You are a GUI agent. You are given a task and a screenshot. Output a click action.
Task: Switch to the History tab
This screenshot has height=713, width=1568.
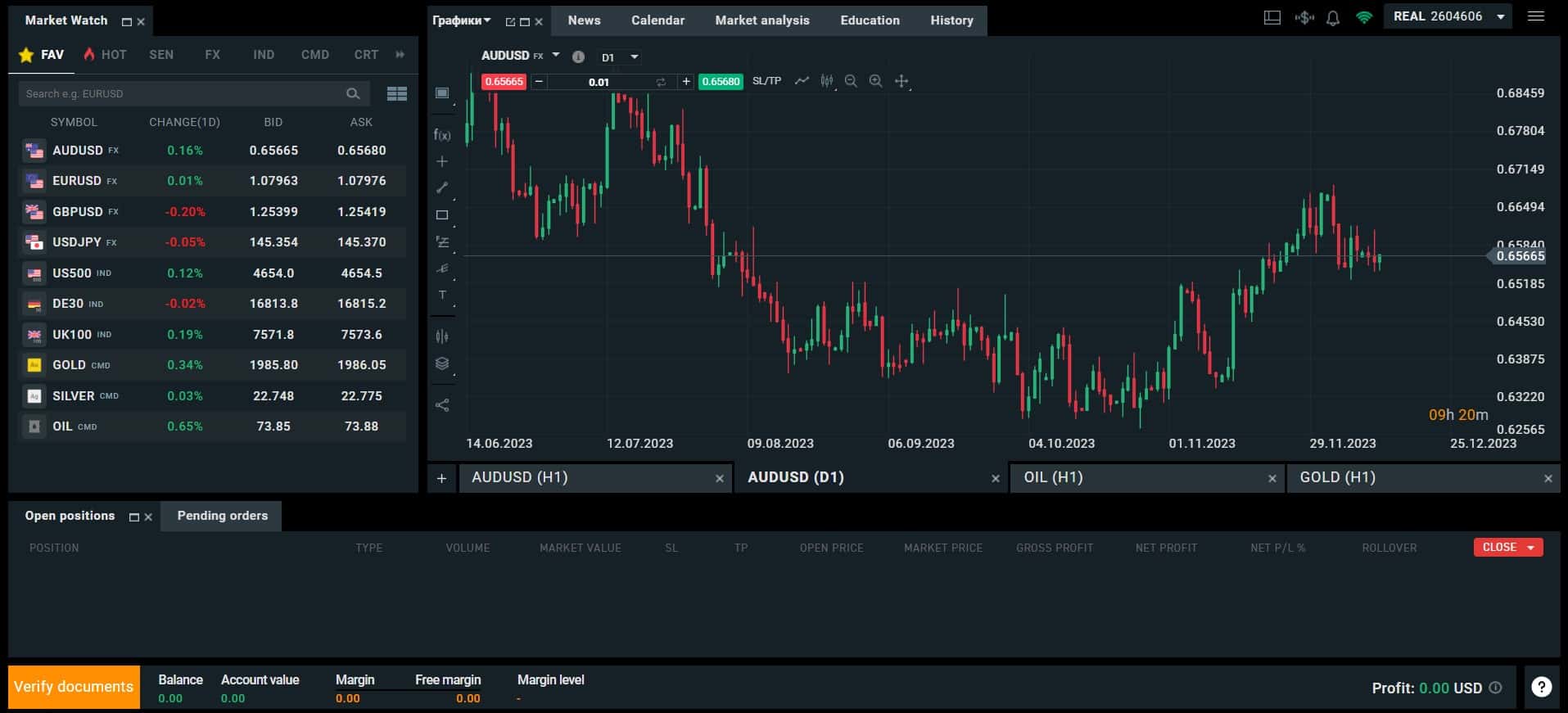[951, 20]
